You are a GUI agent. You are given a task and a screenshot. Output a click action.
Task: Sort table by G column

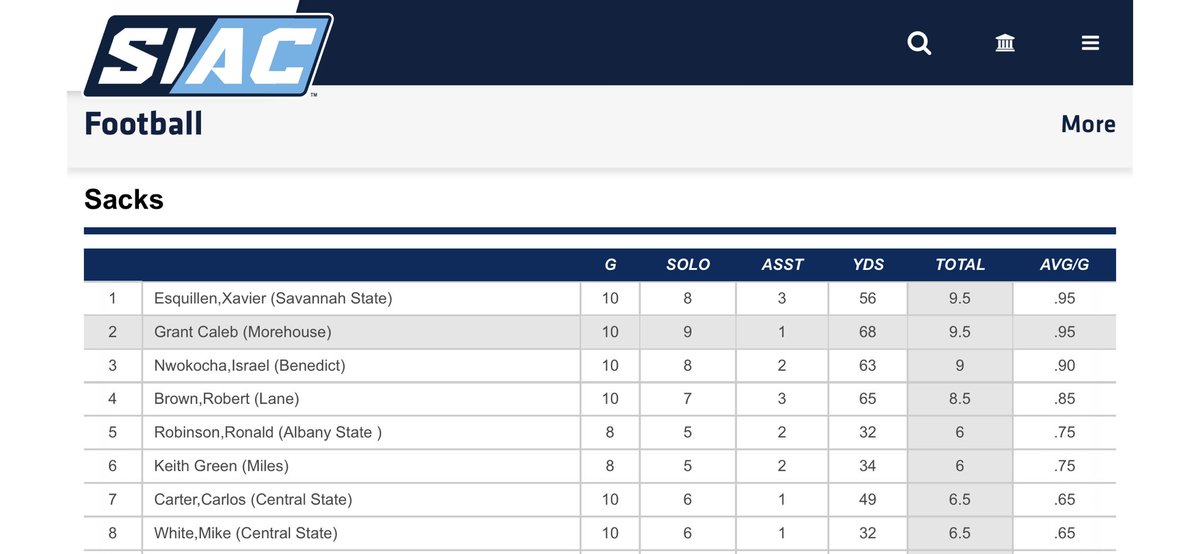click(x=610, y=265)
